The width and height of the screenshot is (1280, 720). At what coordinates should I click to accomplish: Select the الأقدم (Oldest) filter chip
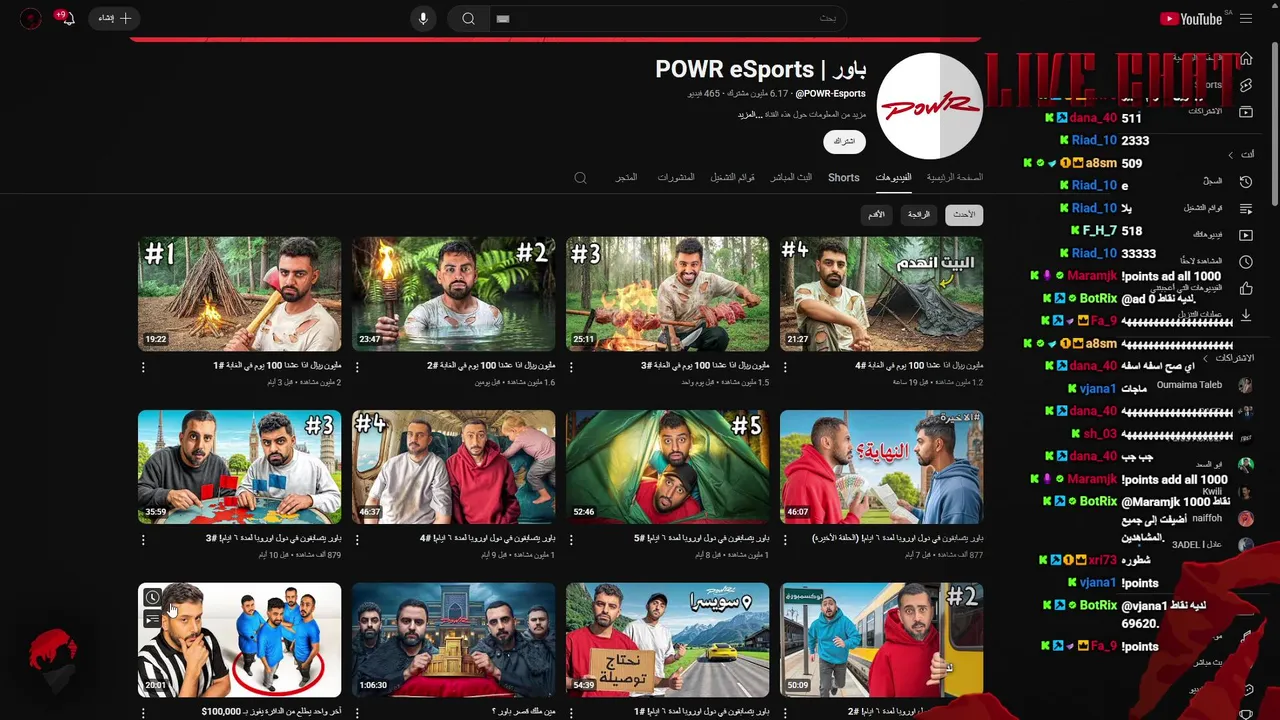point(876,215)
